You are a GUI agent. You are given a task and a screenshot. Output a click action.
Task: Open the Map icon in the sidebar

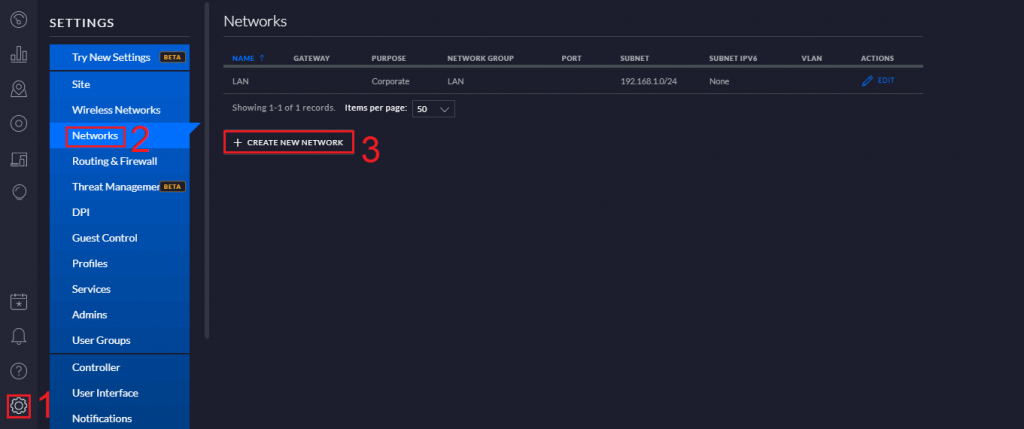[x=18, y=90]
